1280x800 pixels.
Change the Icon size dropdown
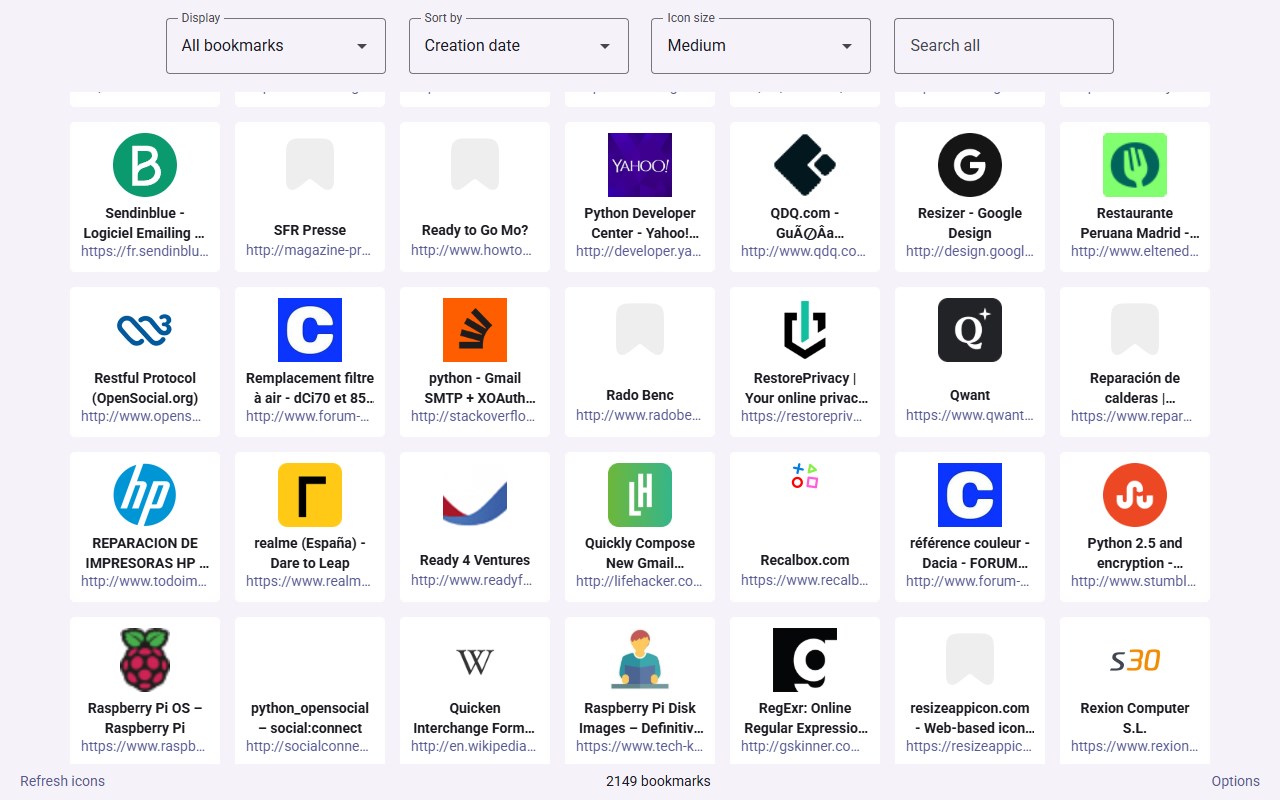point(761,46)
